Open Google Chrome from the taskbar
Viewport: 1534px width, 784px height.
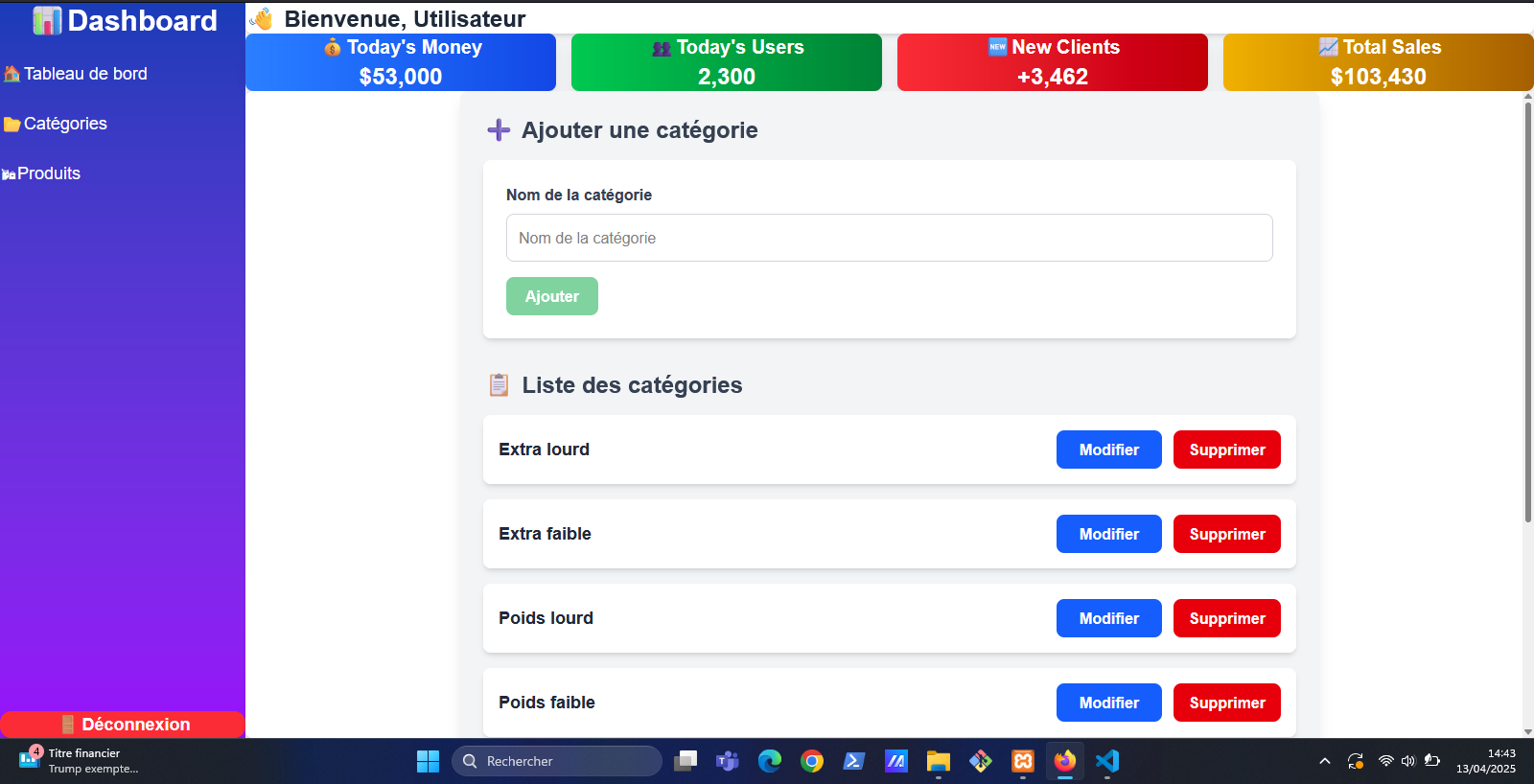pos(812,761)
